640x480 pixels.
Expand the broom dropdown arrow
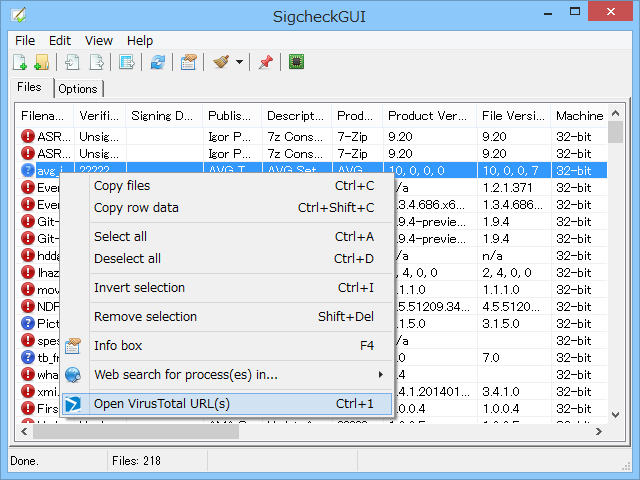click(x=239, y=62)
